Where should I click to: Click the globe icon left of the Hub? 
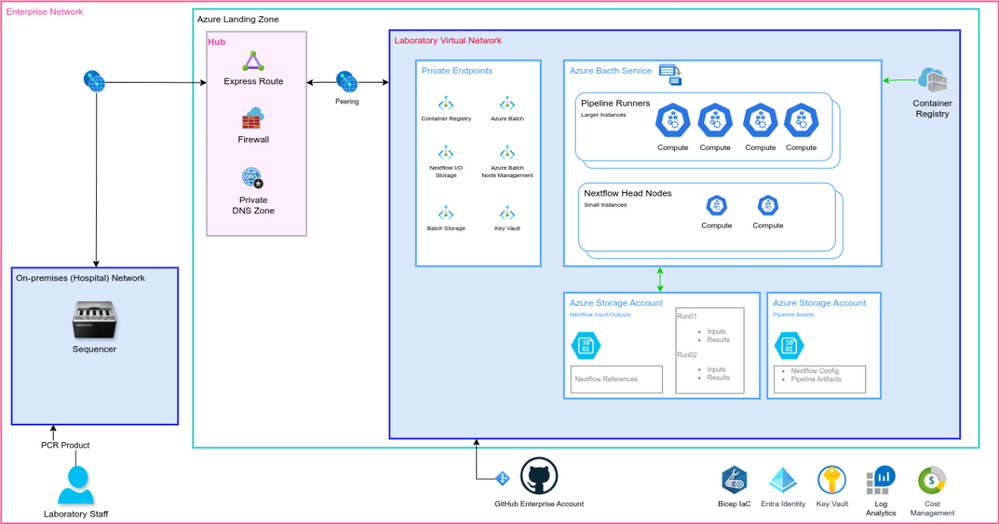[94, 82]
